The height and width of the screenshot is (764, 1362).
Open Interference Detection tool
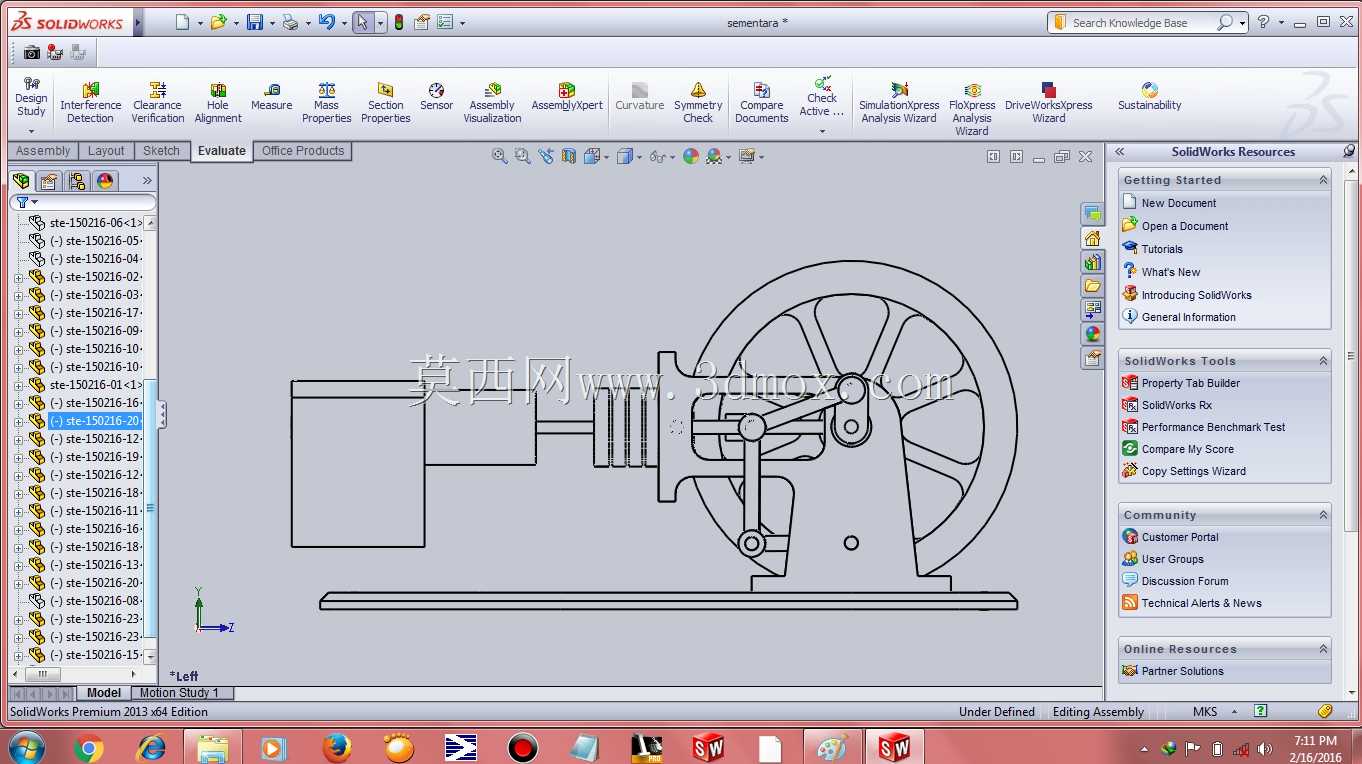click(x=90, y=103)
